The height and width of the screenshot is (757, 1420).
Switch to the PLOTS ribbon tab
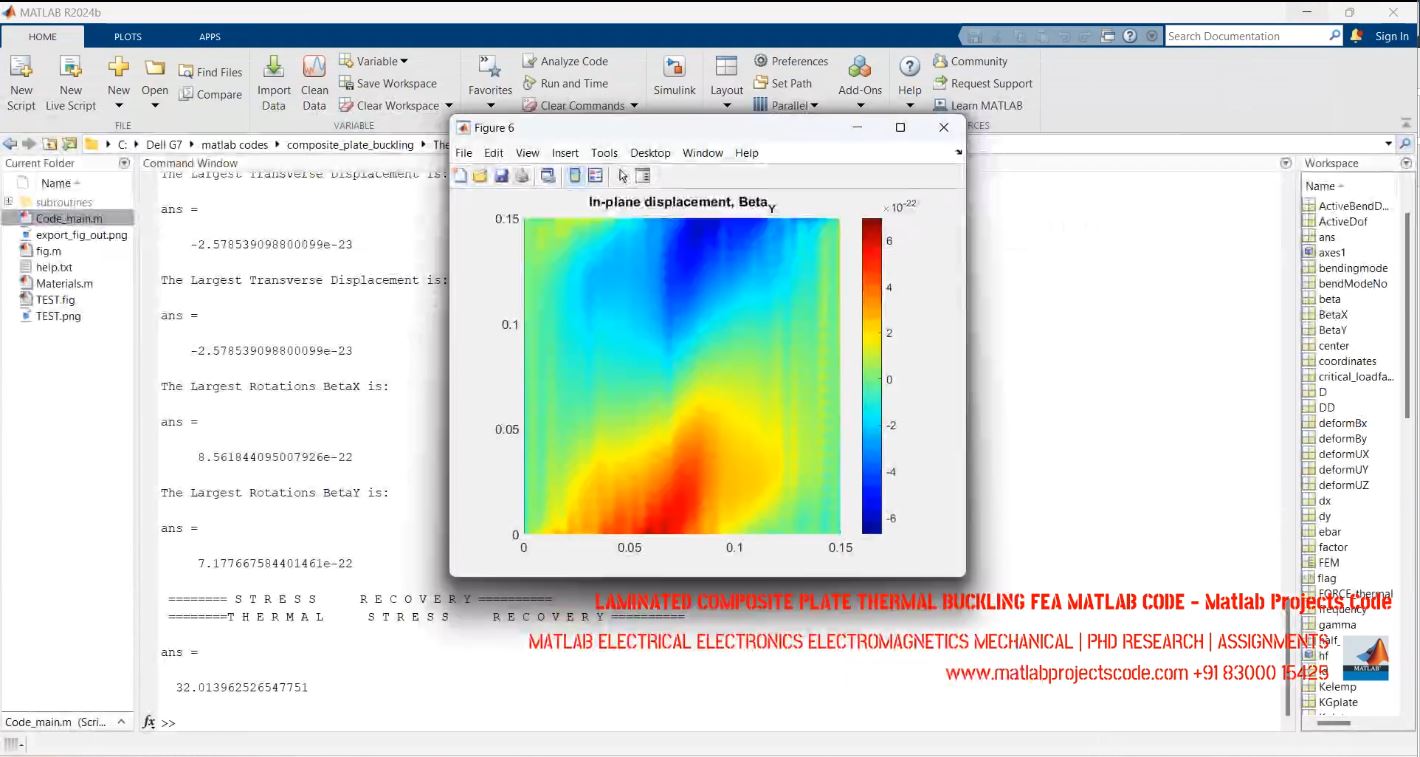(128, 36)
